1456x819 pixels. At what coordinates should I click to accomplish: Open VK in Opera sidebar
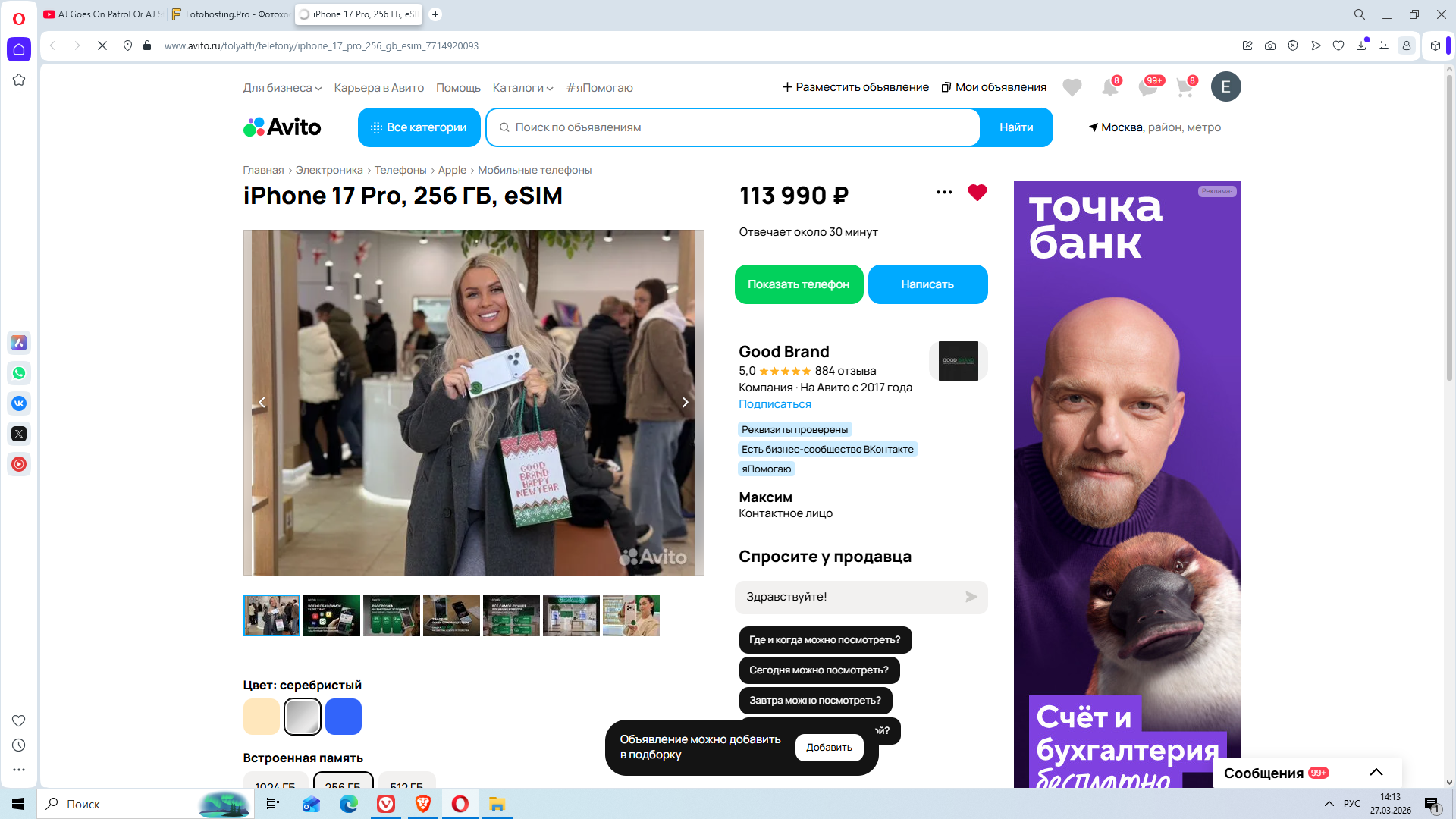click(19, 403)
